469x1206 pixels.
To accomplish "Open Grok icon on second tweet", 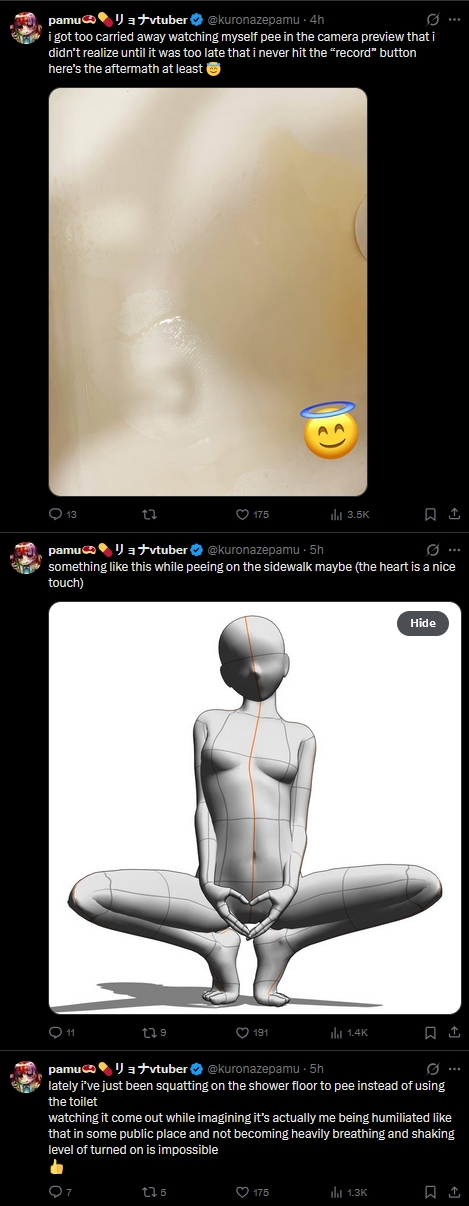I will click(432, 550).
